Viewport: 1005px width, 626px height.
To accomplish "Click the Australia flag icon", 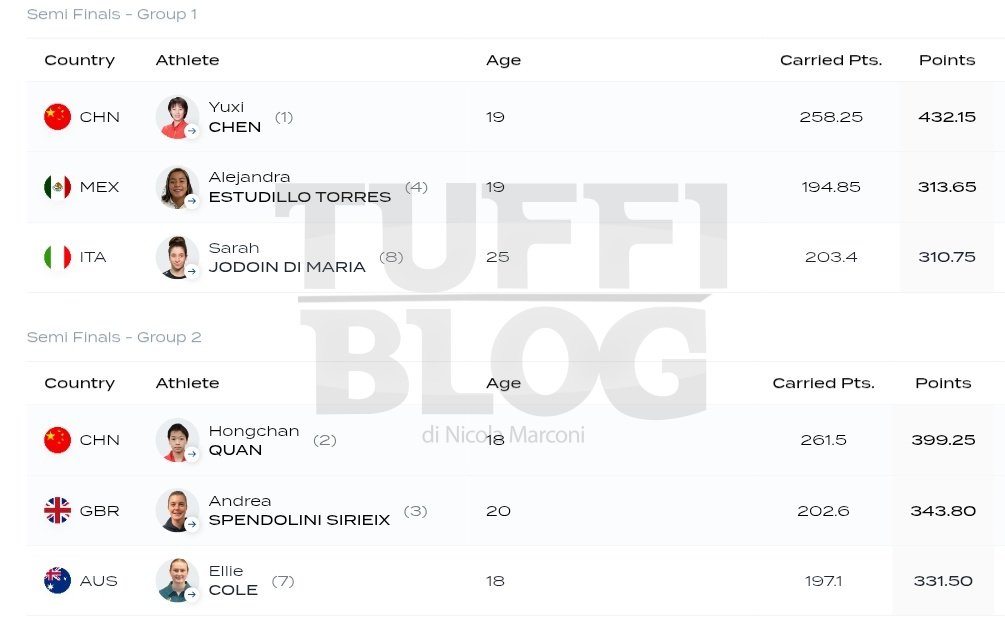I will click(57, 581).
